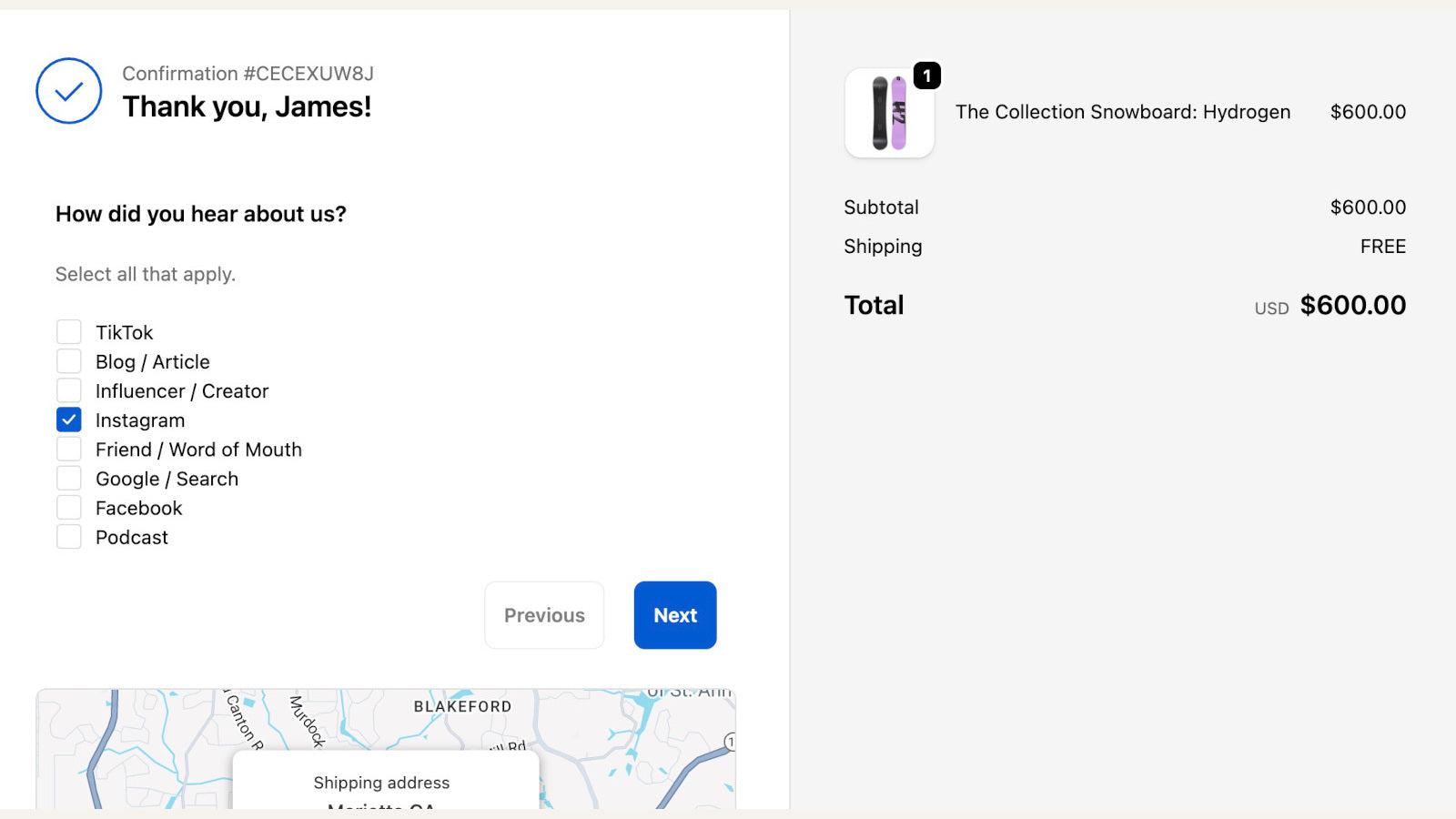Select Friend / Word of Mouth
The height and width of the screenshot is (819, 1456).
[69, 448]
